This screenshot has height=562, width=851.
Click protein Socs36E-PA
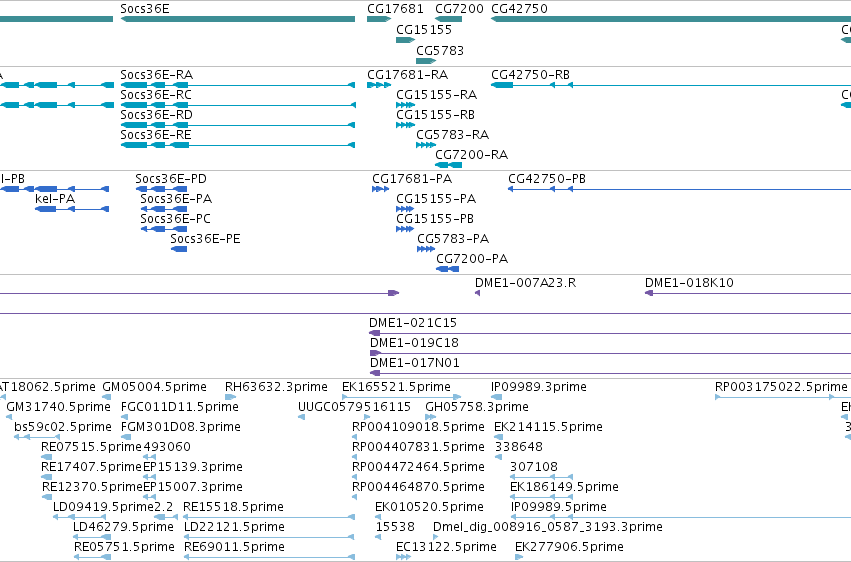point(176,199)
